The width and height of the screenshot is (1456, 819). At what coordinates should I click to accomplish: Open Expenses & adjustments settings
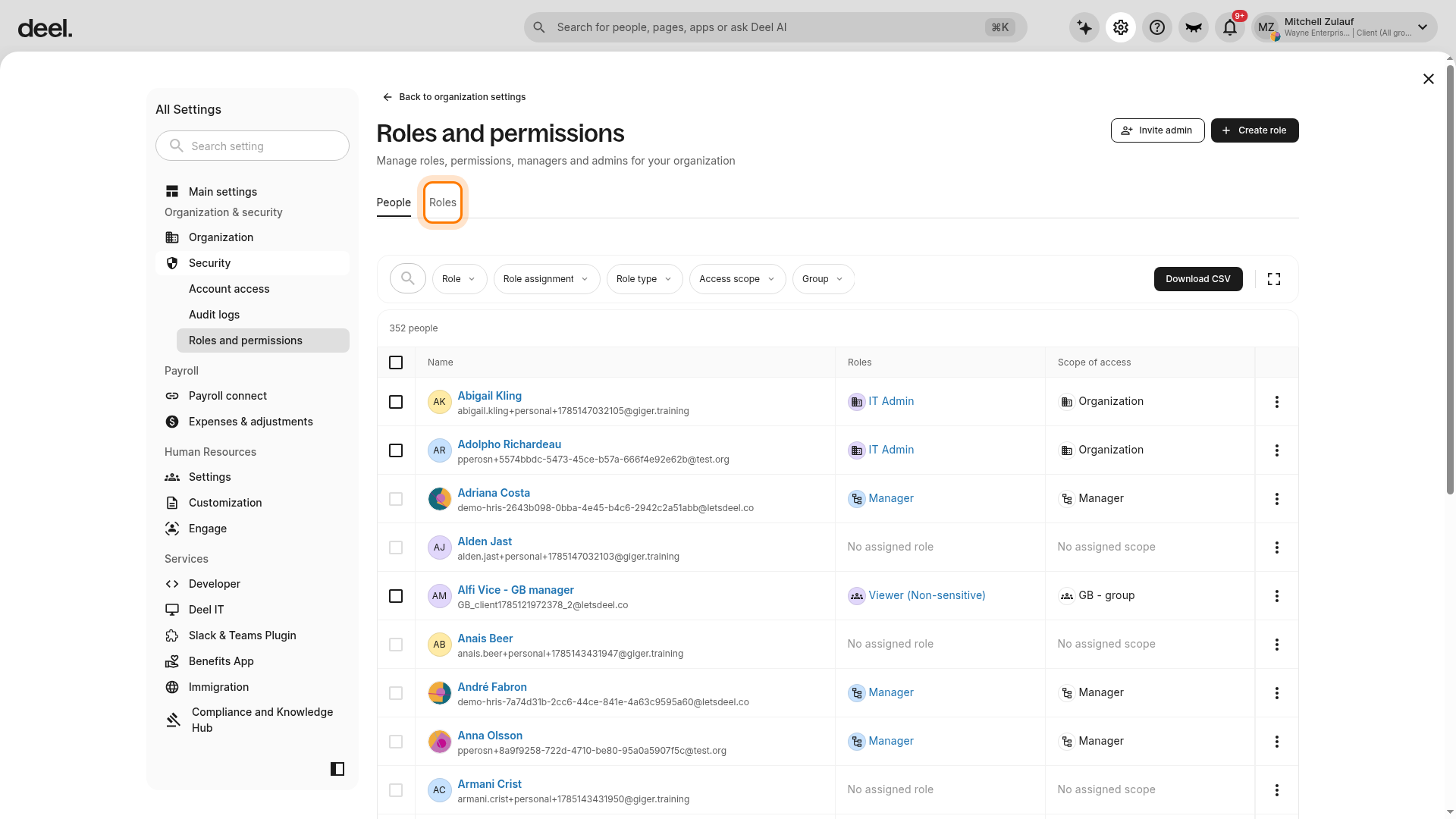(x=253, y=422)
